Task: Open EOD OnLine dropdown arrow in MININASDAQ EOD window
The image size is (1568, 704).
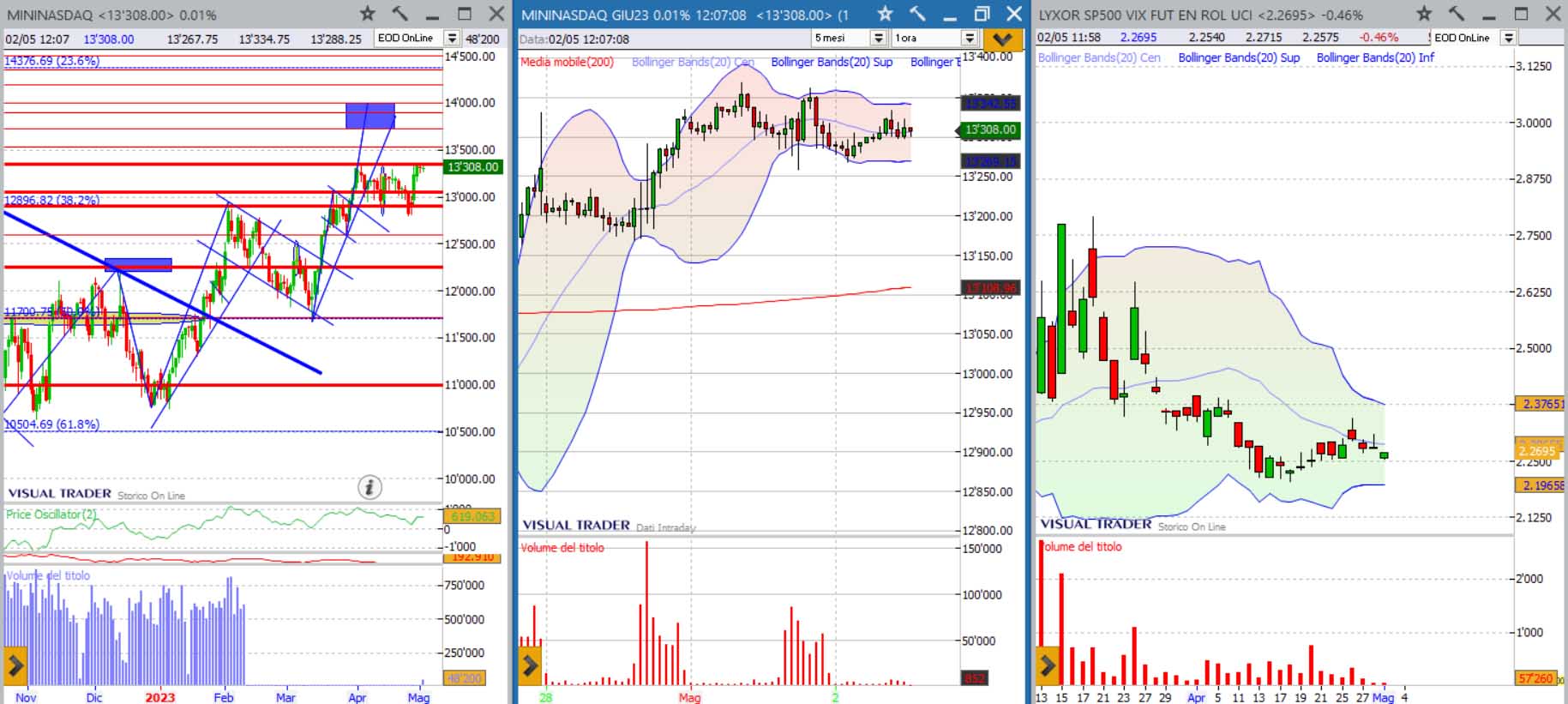Action: [x=452, y=39]
